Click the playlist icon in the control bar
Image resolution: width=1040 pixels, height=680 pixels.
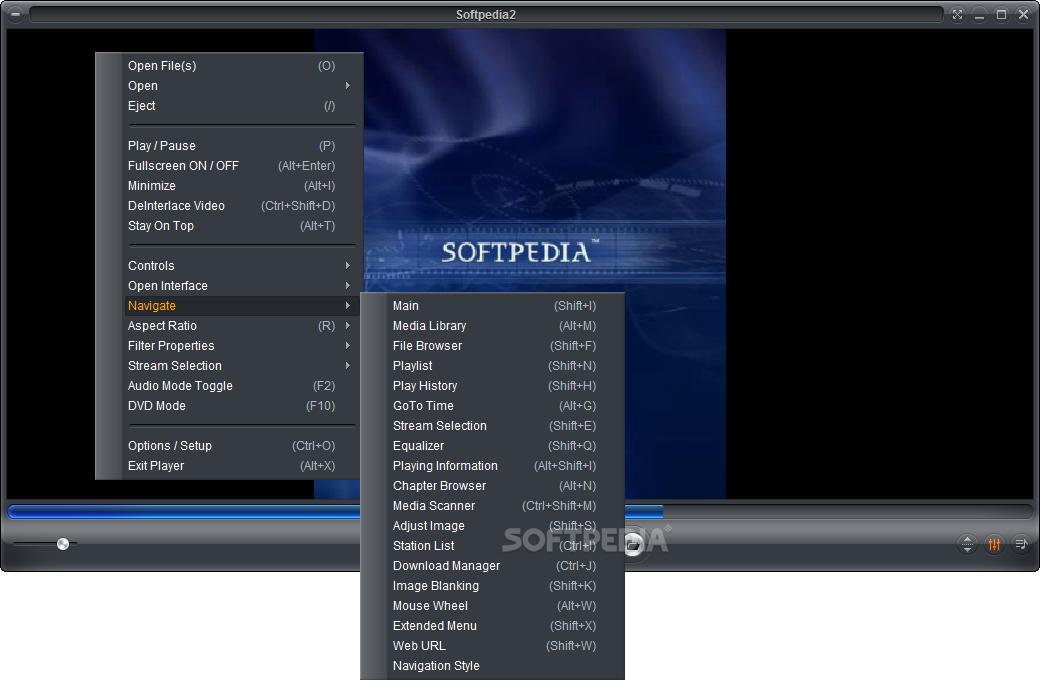[1021, 545]
